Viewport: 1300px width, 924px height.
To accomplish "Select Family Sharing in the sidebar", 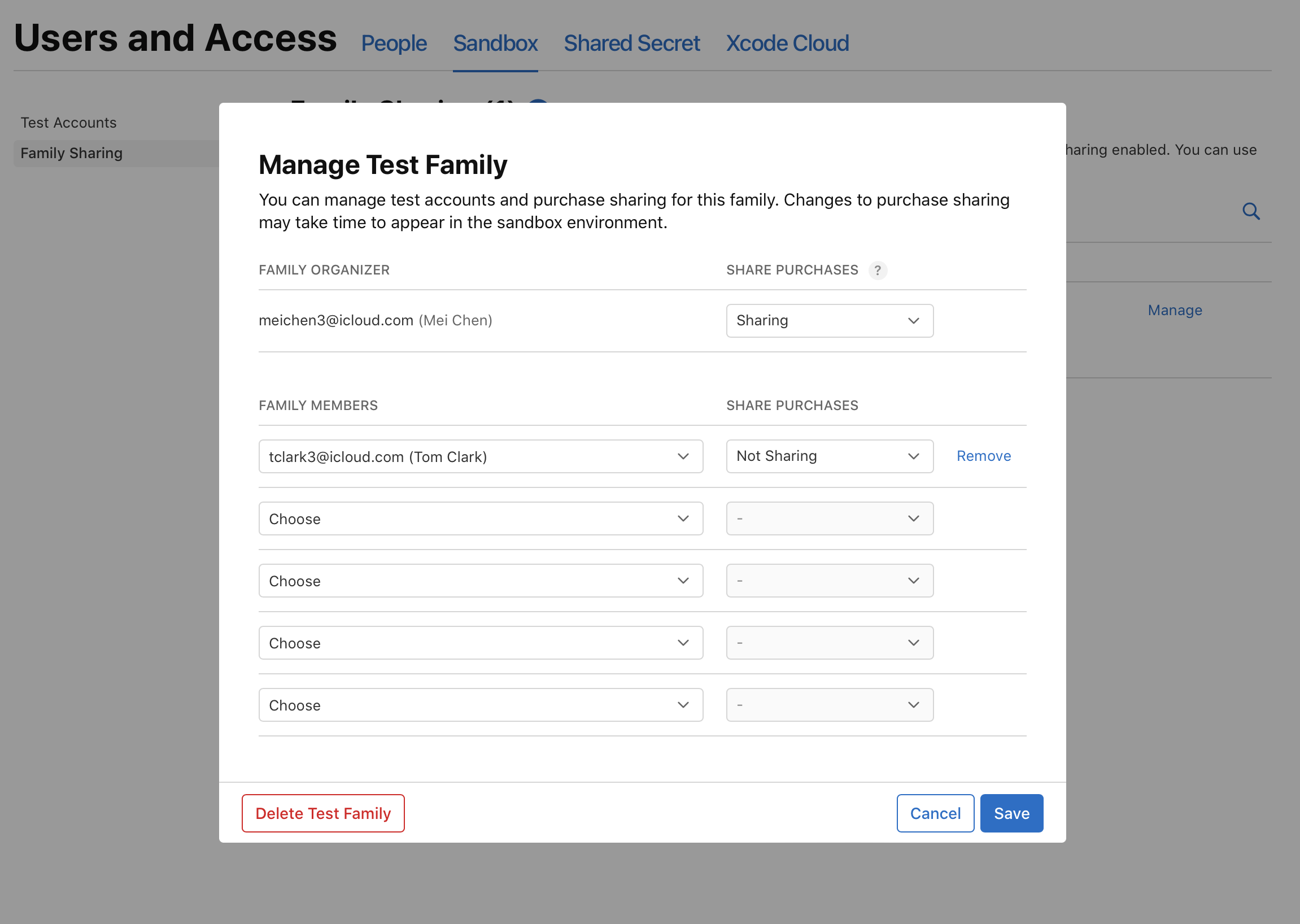I will pos(71,152).
